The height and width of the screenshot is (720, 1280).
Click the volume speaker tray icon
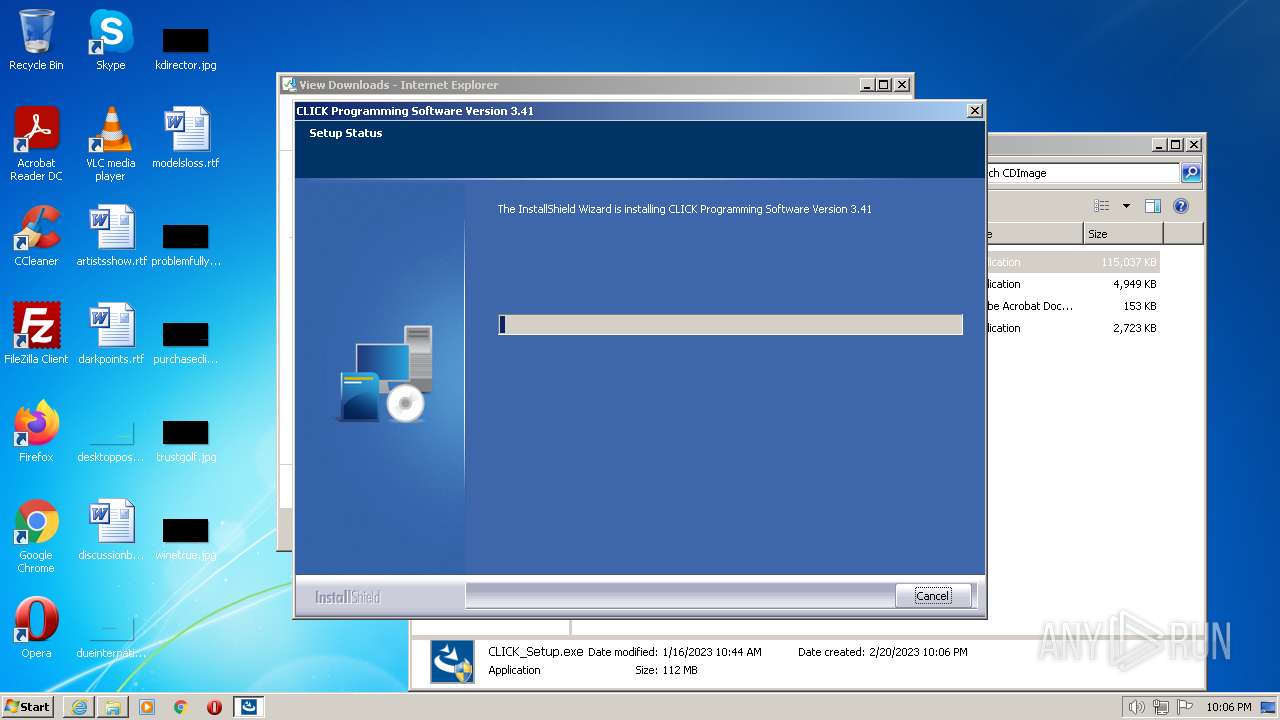pyautogui.click(x=1136, y=707)
